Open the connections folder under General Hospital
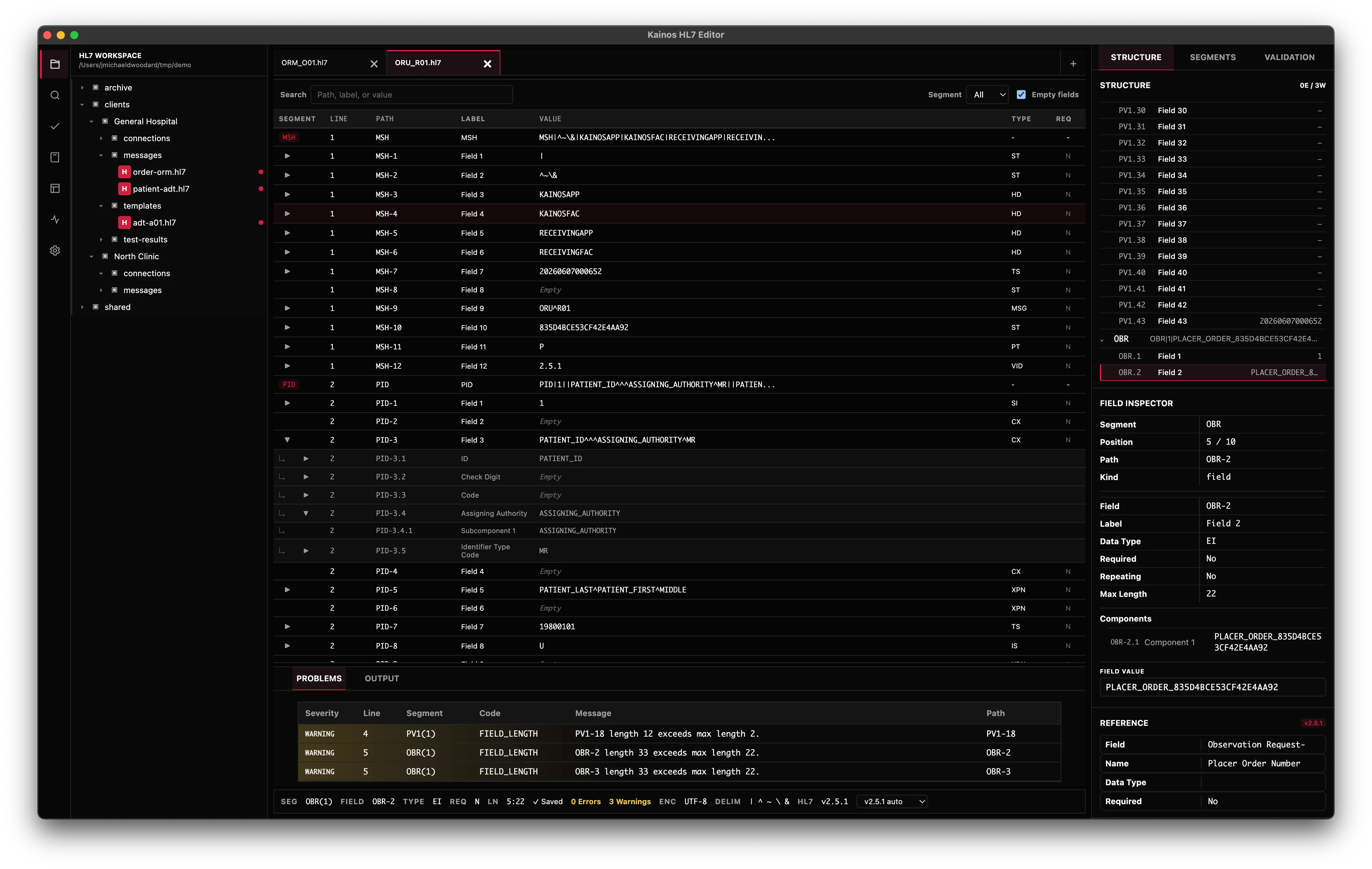Screen dimensions: 1372x869 click(147, 138)
